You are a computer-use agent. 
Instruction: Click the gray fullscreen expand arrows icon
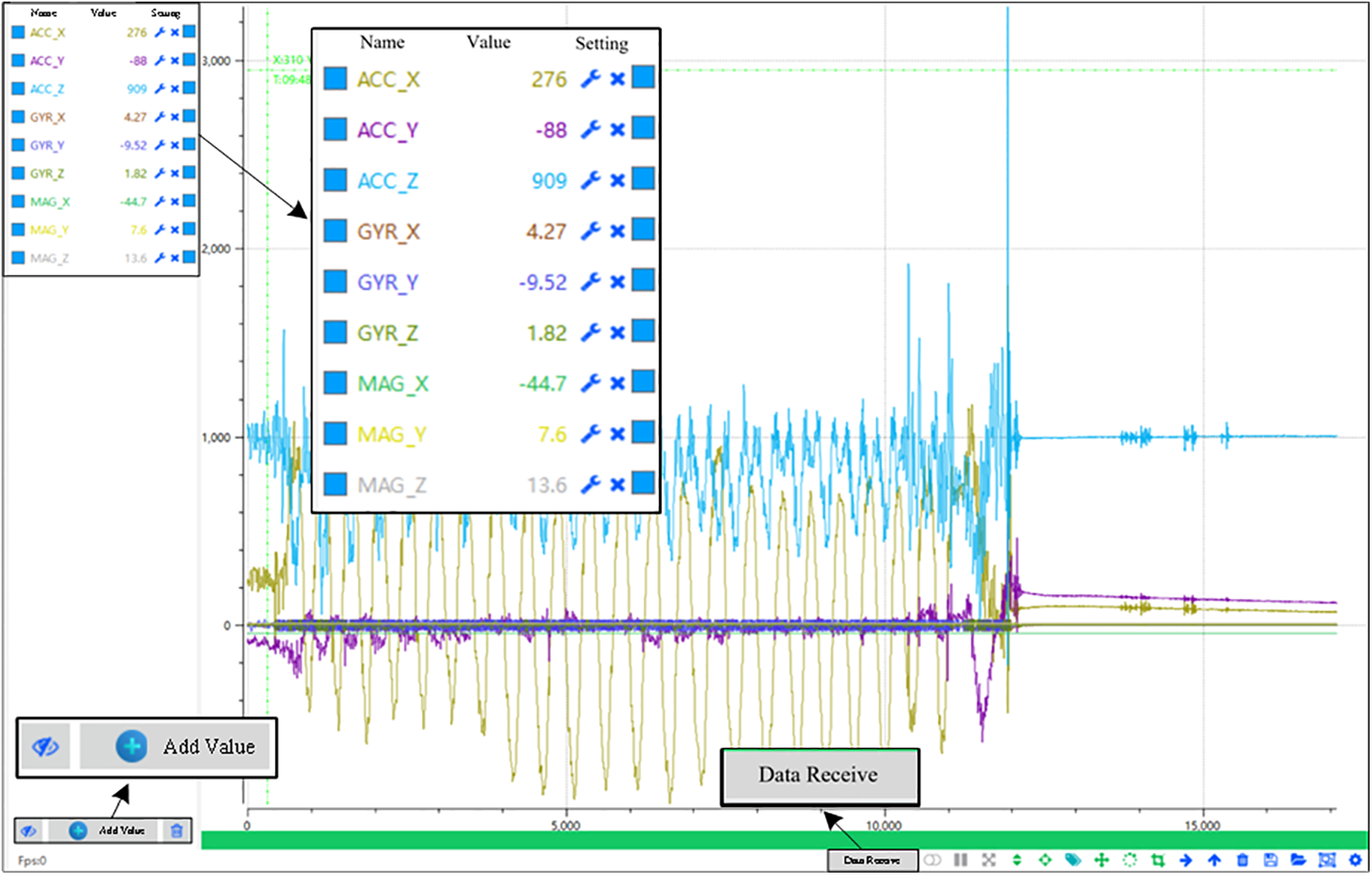989,860
